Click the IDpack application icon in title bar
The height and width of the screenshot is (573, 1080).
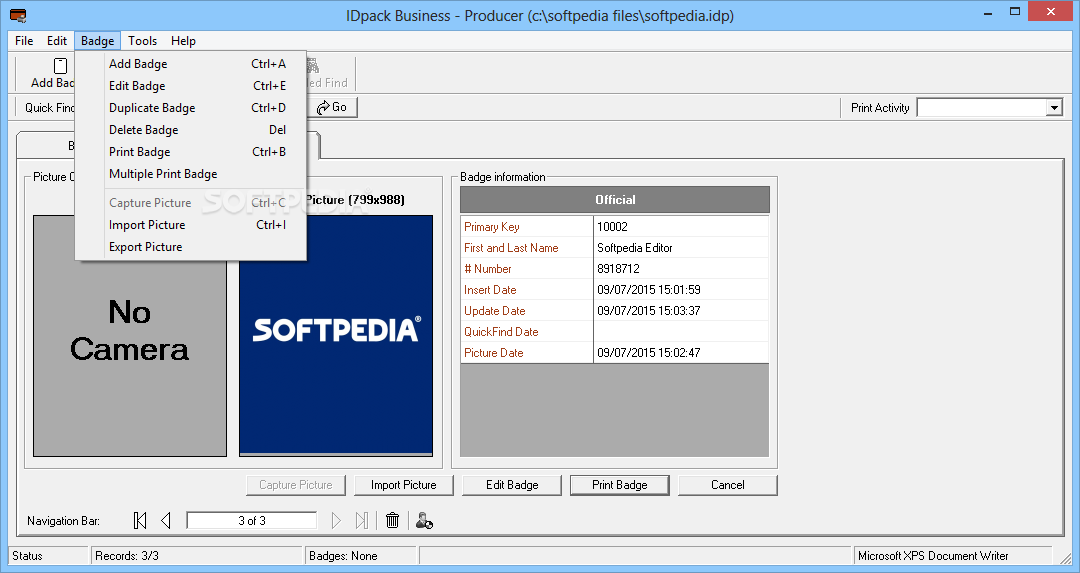19,15
